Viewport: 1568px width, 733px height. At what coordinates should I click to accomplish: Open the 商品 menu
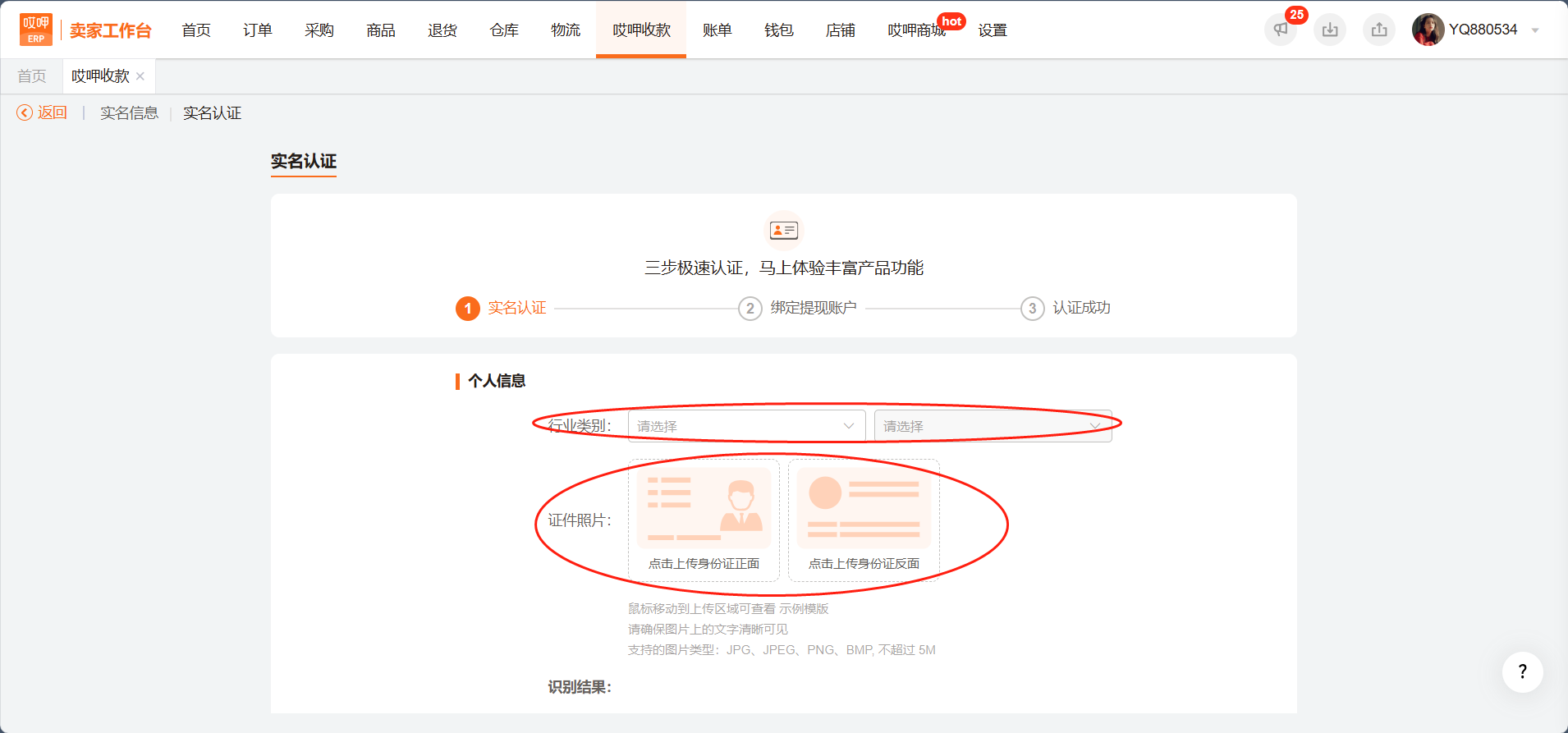tap(381, 30)
